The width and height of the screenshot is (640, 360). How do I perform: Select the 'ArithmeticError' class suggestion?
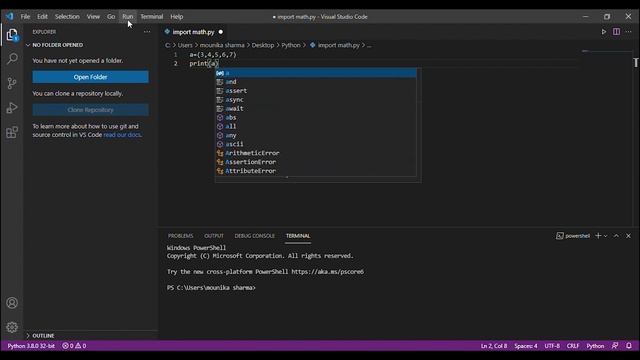(316, 153)
